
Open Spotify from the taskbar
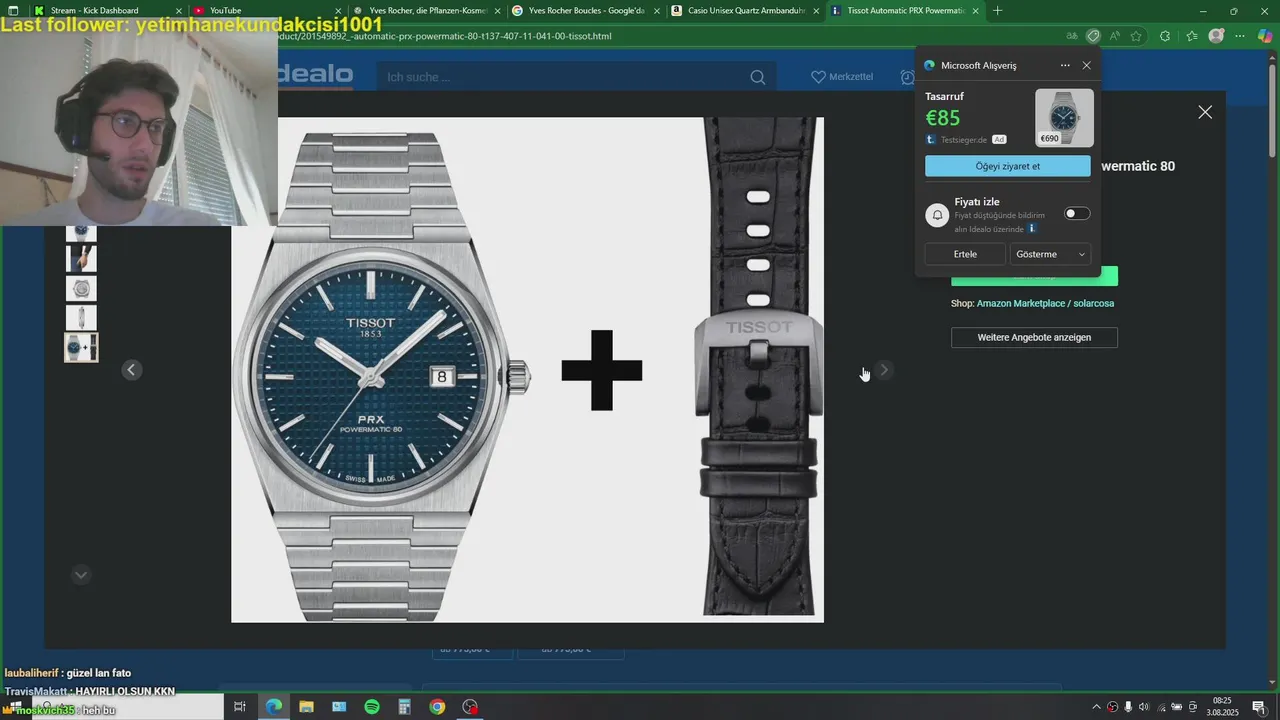(x=372, y=707)
